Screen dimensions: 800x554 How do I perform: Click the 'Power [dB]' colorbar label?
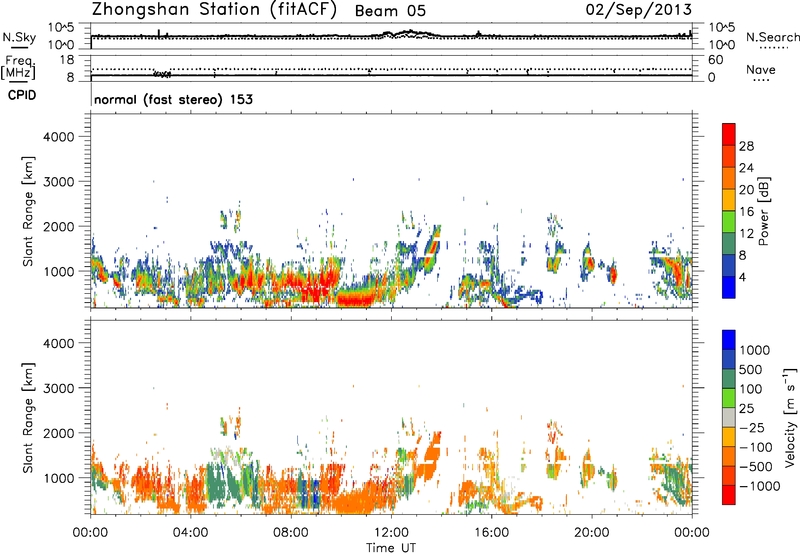[763, 212]
